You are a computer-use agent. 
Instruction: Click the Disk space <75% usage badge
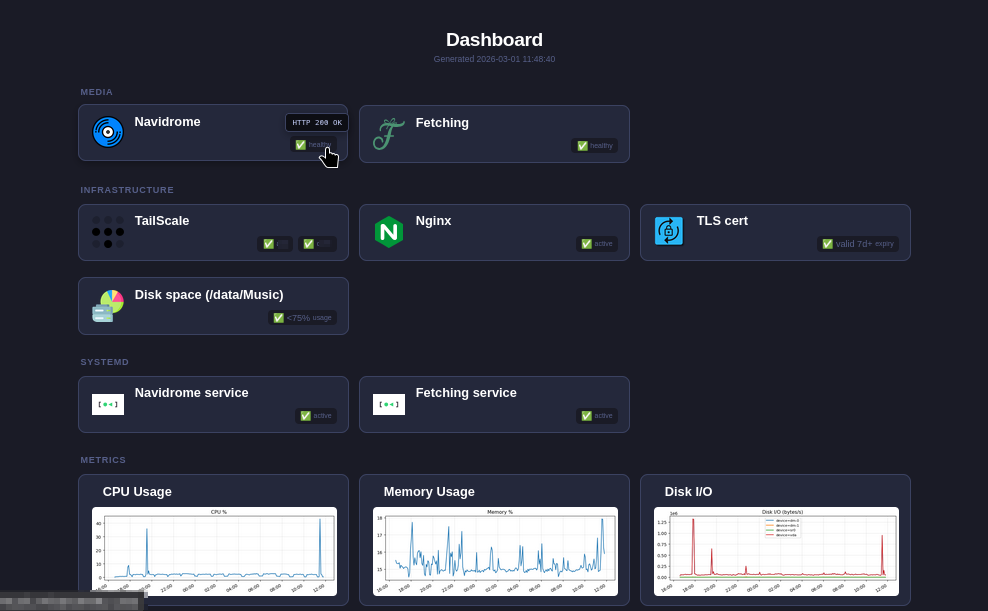(302, 318)
